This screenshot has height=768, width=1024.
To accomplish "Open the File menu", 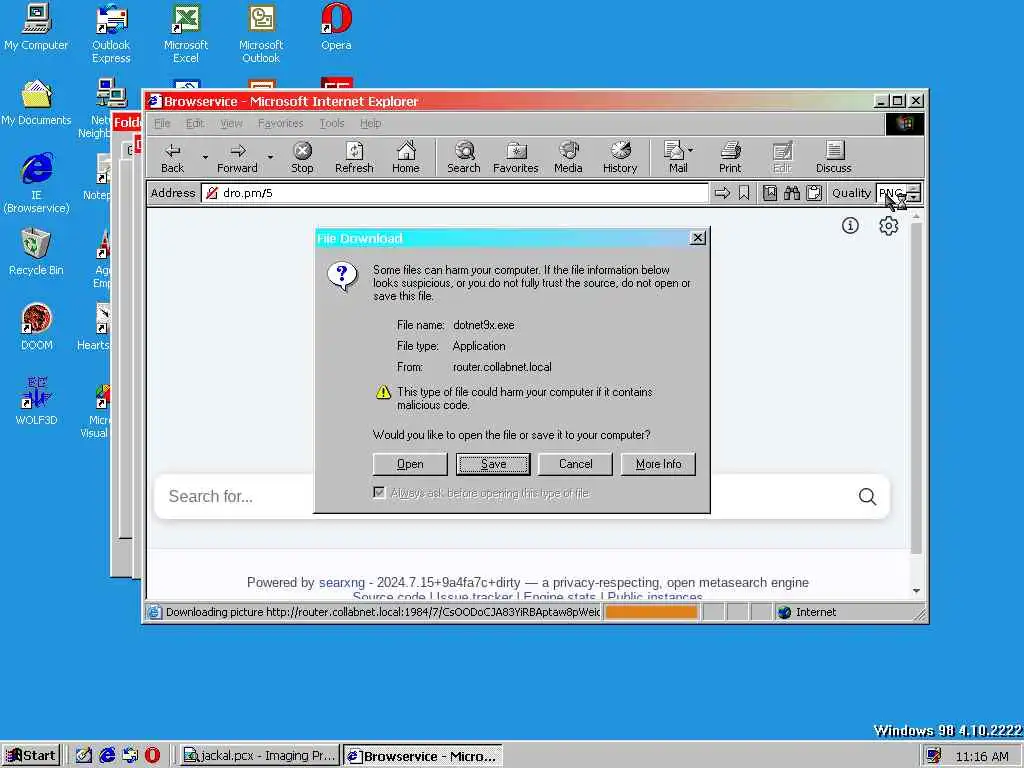I will [x=162, y=123].
